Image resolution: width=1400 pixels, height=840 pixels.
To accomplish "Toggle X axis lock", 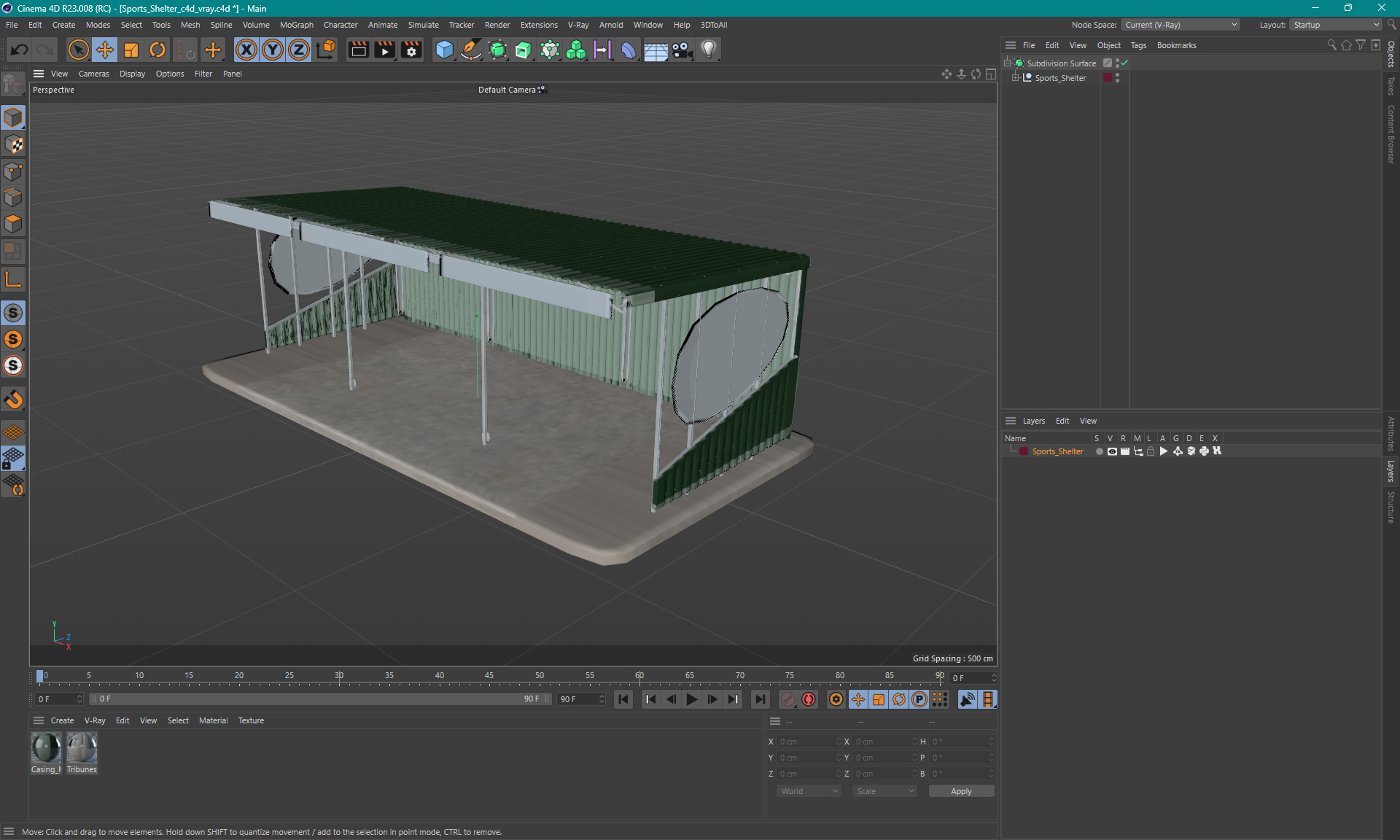I will point(246,50).
